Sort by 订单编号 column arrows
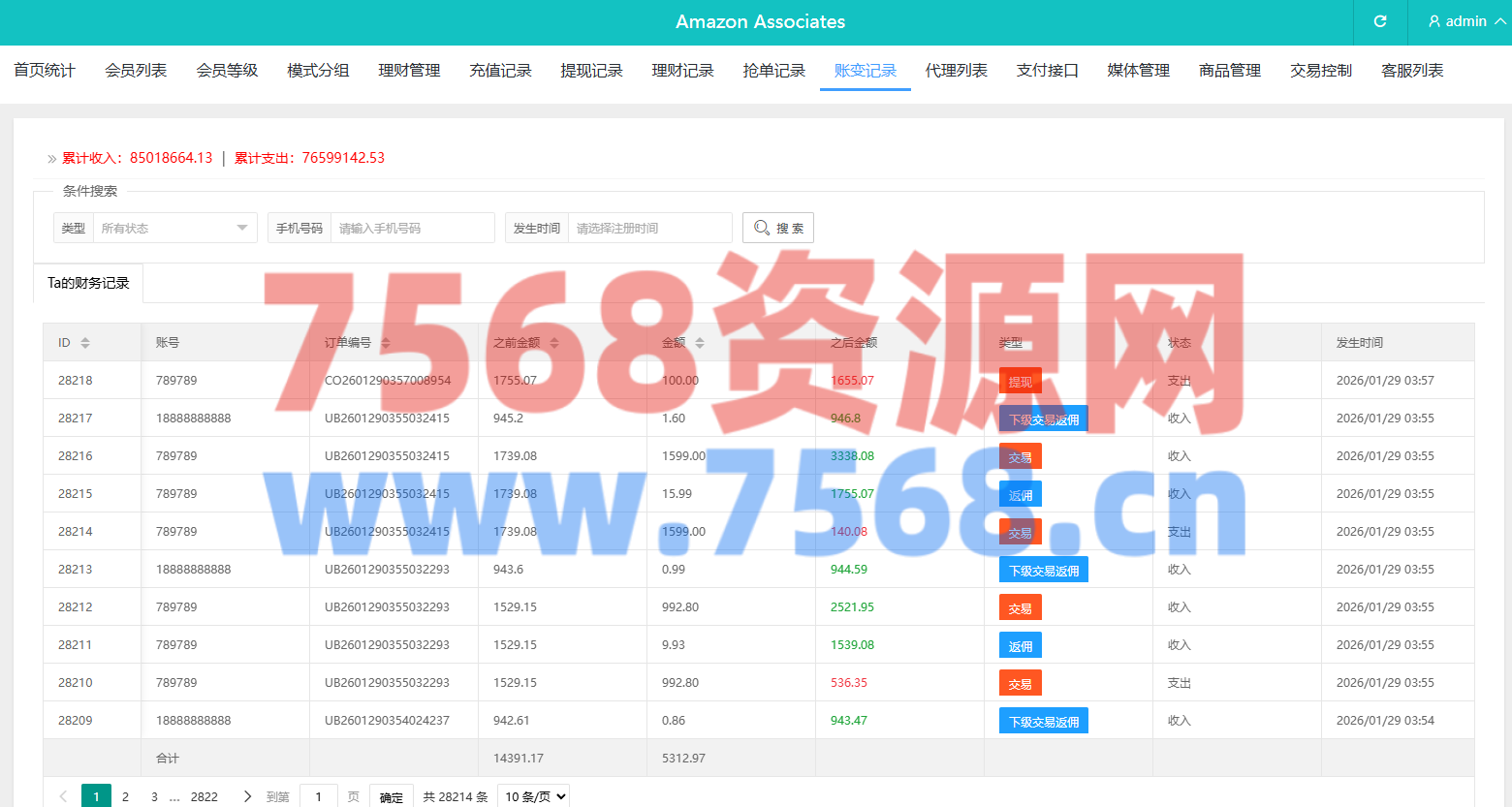The height and width of the screenshot is (807, 1512). (386, 343)
